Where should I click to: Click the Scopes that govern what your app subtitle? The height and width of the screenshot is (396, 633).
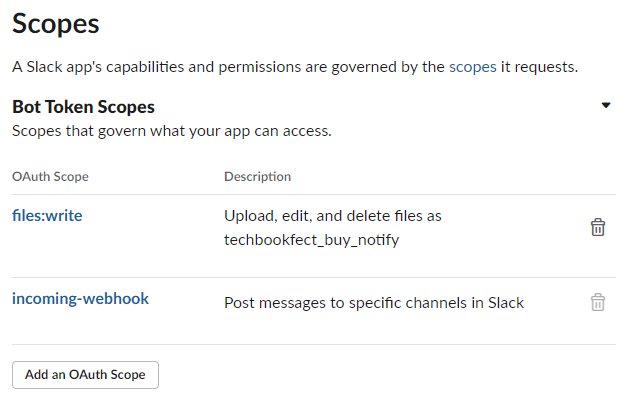172,131
